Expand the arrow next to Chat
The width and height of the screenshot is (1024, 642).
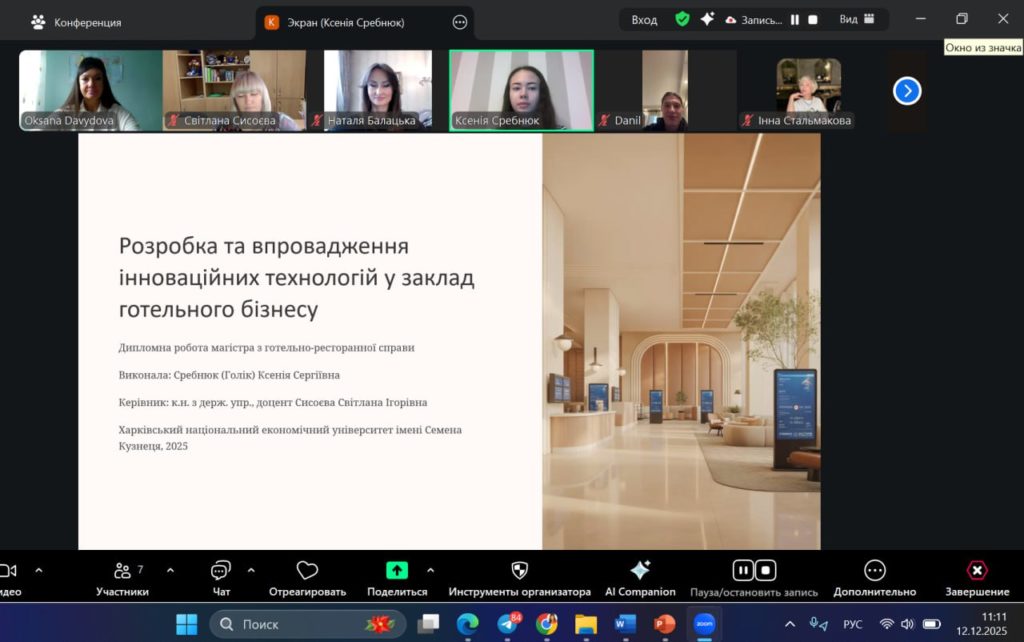251,570
